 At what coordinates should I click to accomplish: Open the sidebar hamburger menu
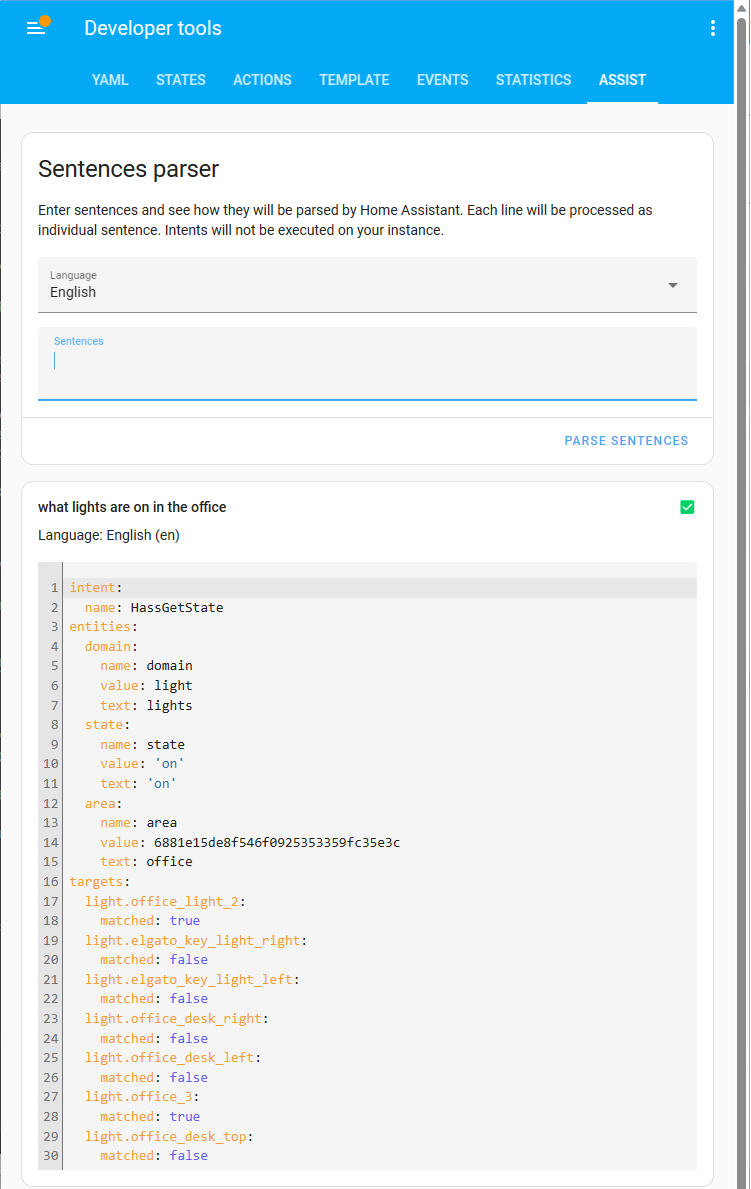point(34,27)
